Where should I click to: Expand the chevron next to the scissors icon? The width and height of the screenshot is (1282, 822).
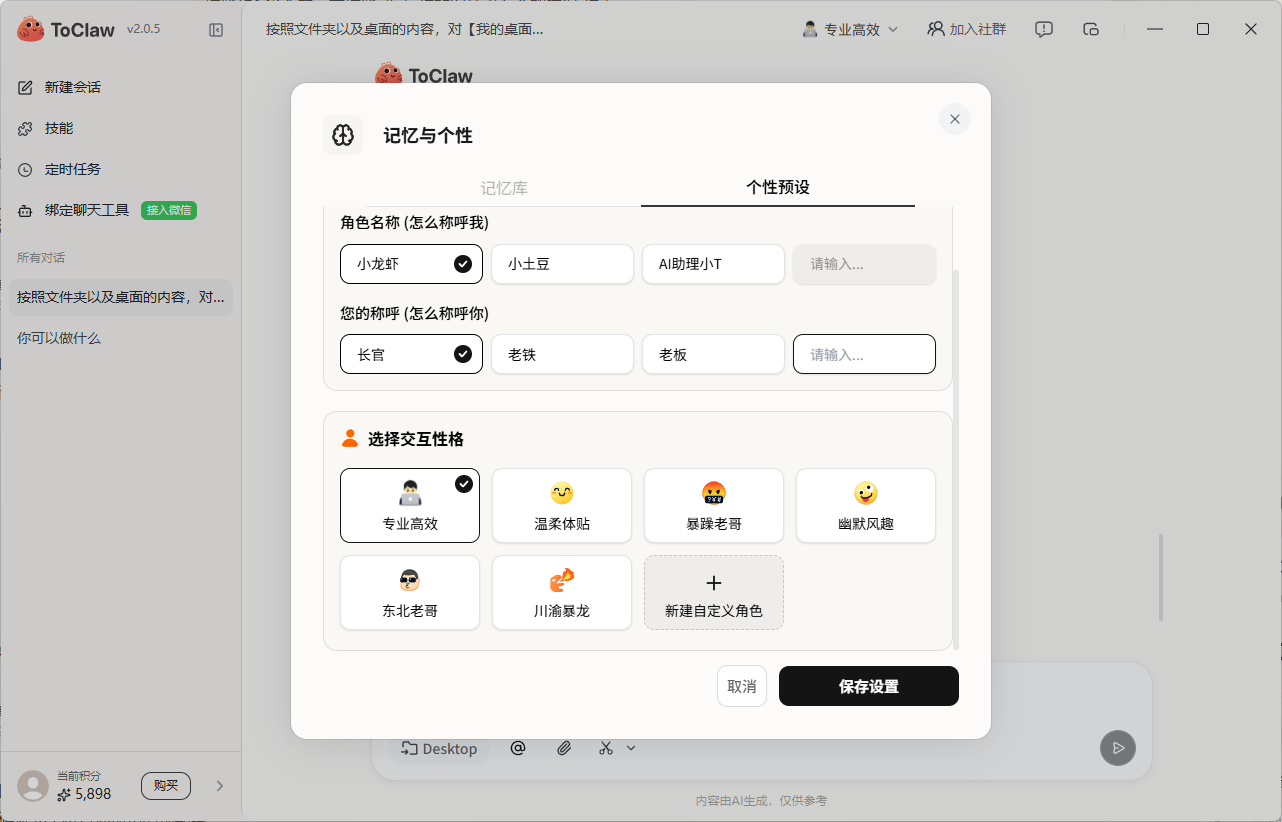click(630, 748)
